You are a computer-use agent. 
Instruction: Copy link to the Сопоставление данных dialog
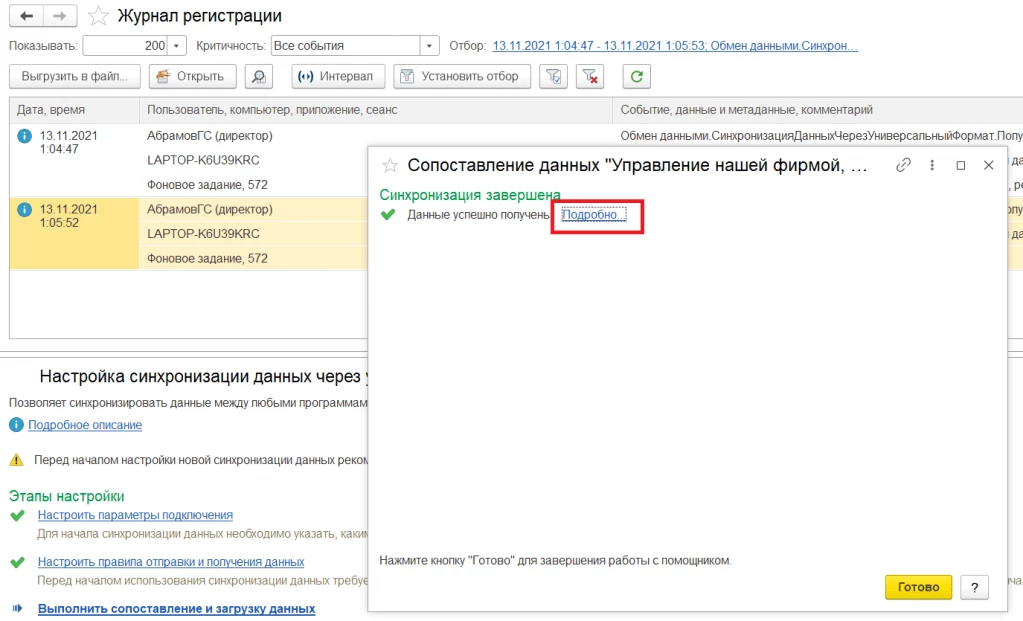click(x=903, y=165)
